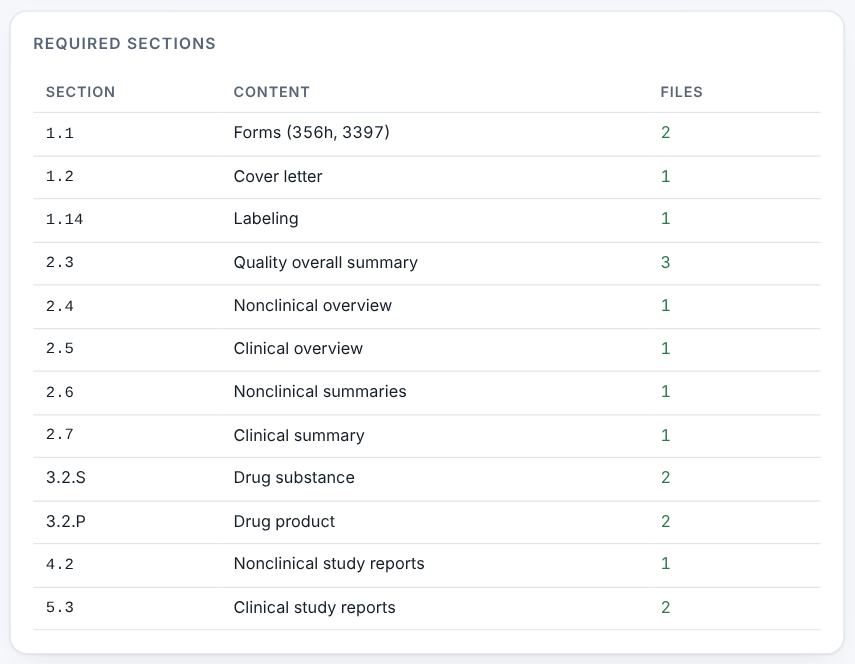This screenshot has height=664, width=855.
Task: Select section number 5.3
Action: (59, 607)
